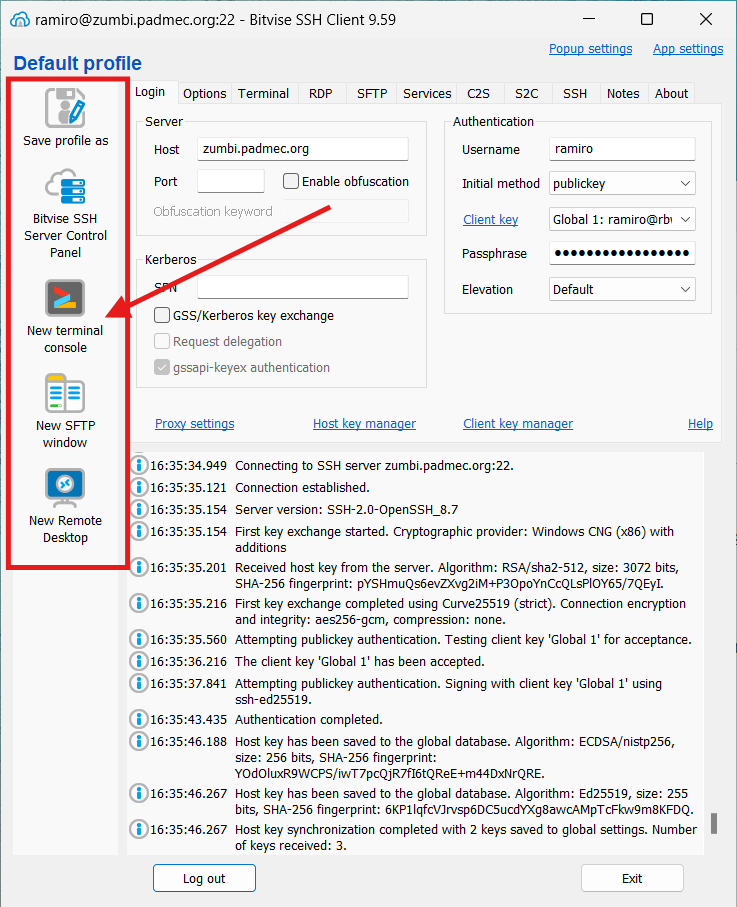Switch to the Options tab
Screen dimensions: 737x907
[x=204, y=94]
